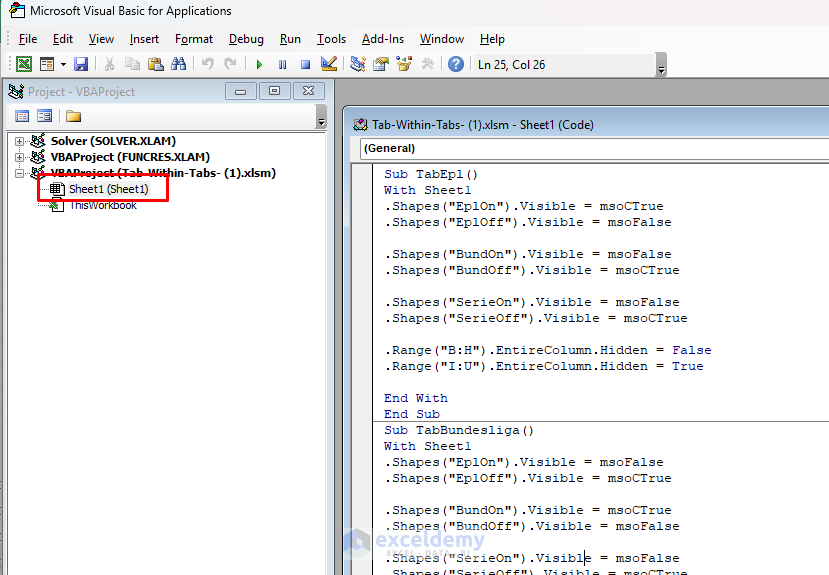This screenshot has height=575, width=829.
Task: Open Visual Basic Help question mark icon
Action: [456, 64]
